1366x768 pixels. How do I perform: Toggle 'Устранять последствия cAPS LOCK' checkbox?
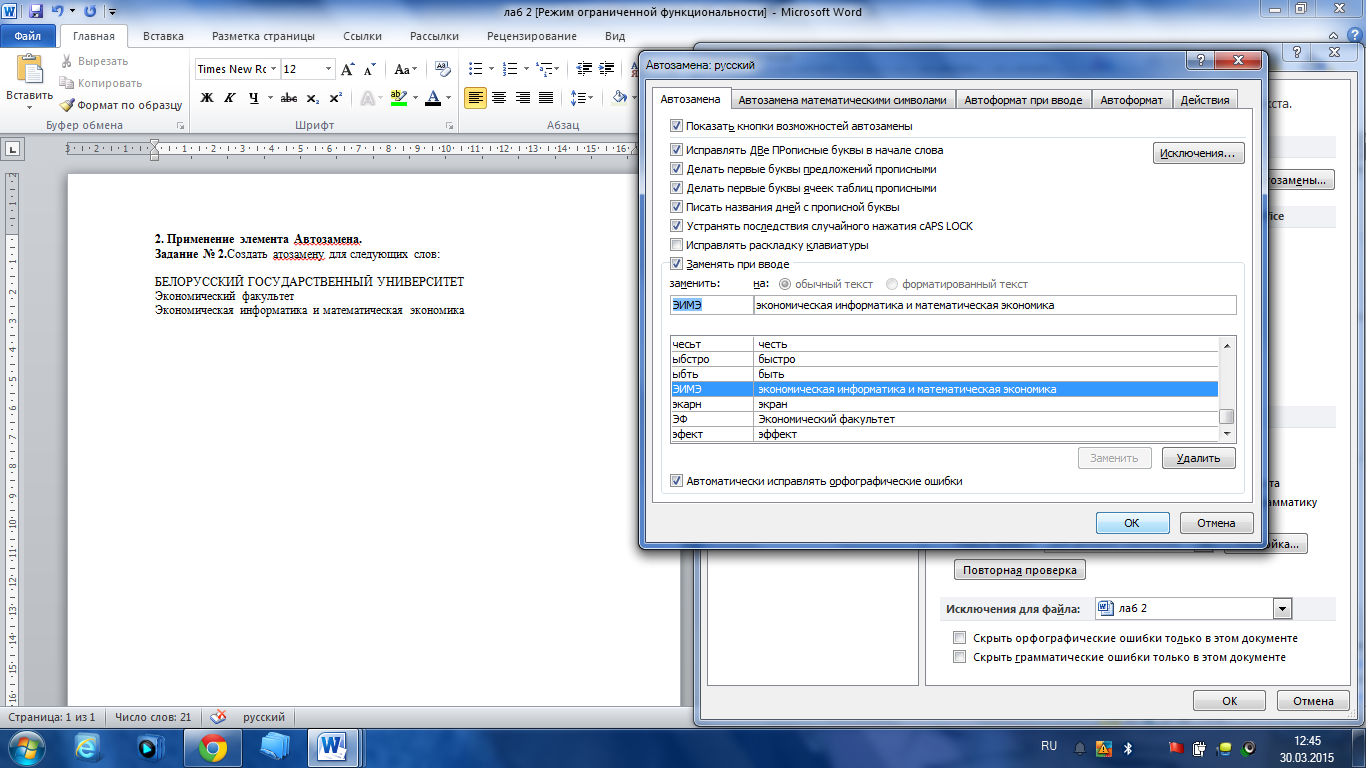click(677, 226)
